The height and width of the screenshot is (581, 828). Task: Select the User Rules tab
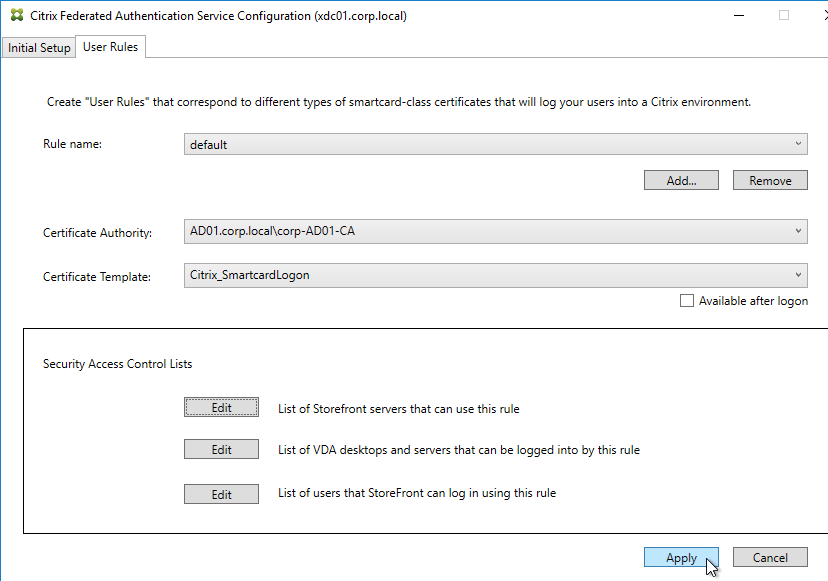(x=110, y=47)
